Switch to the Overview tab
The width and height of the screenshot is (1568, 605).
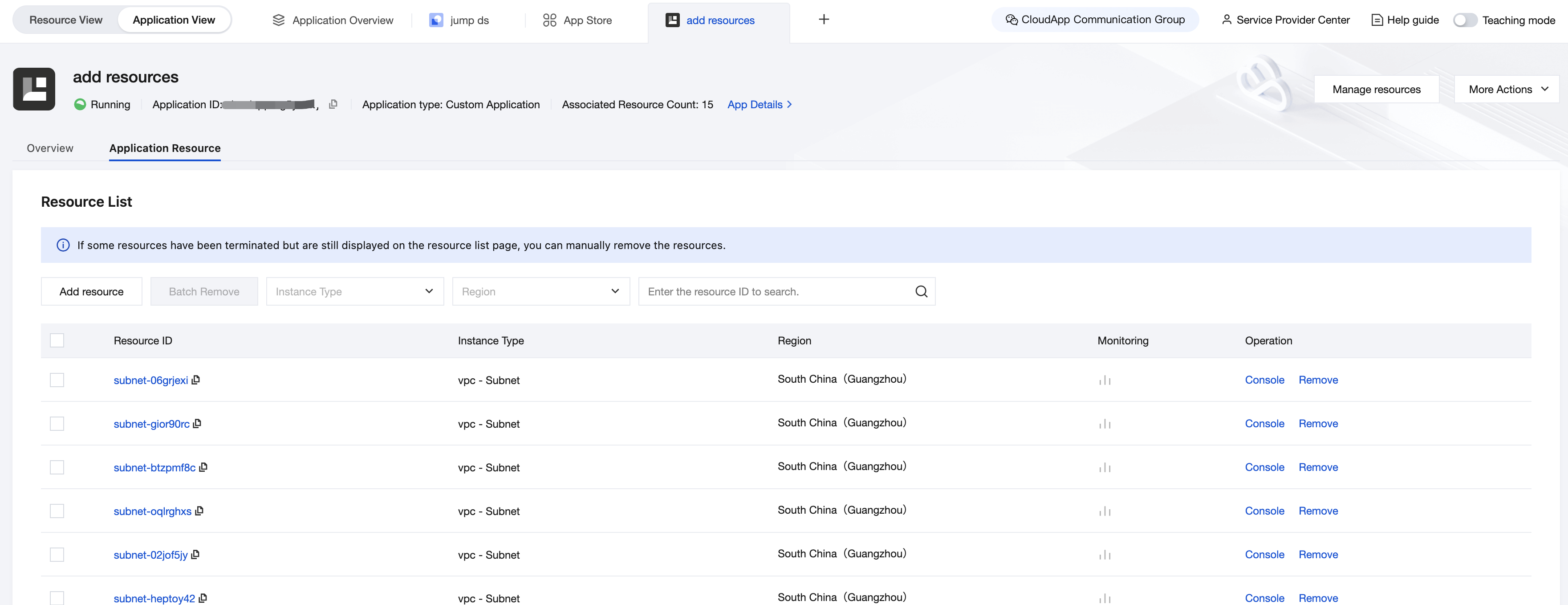coord(50,148)
